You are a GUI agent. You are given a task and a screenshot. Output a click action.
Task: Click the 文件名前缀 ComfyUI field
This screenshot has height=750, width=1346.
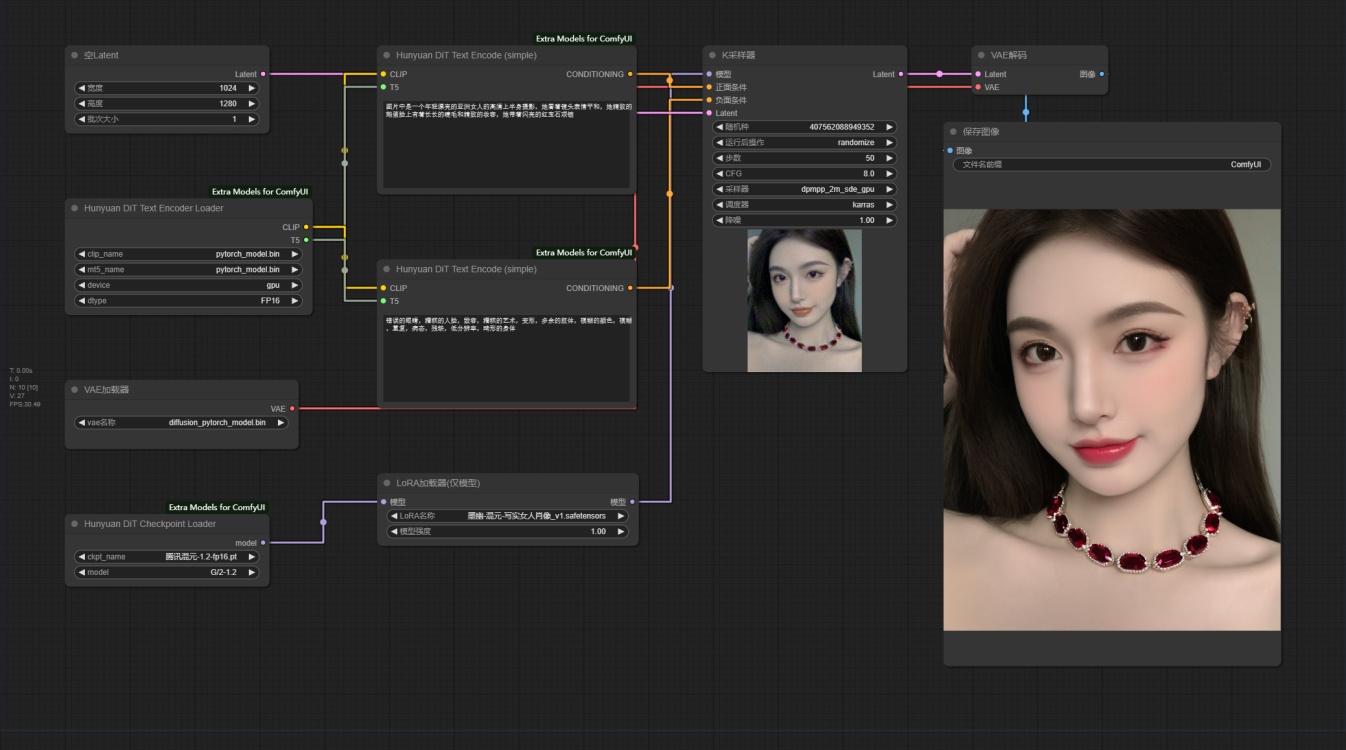tap(1112, 165)
